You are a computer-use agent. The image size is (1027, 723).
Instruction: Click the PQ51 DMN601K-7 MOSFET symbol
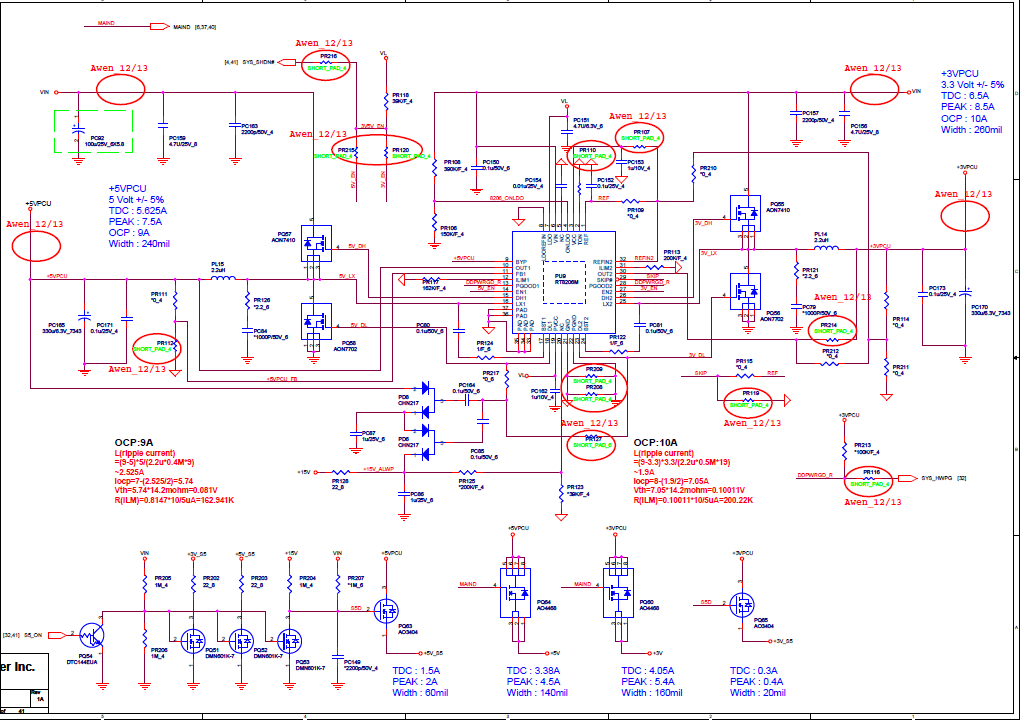tap(193, 640)
